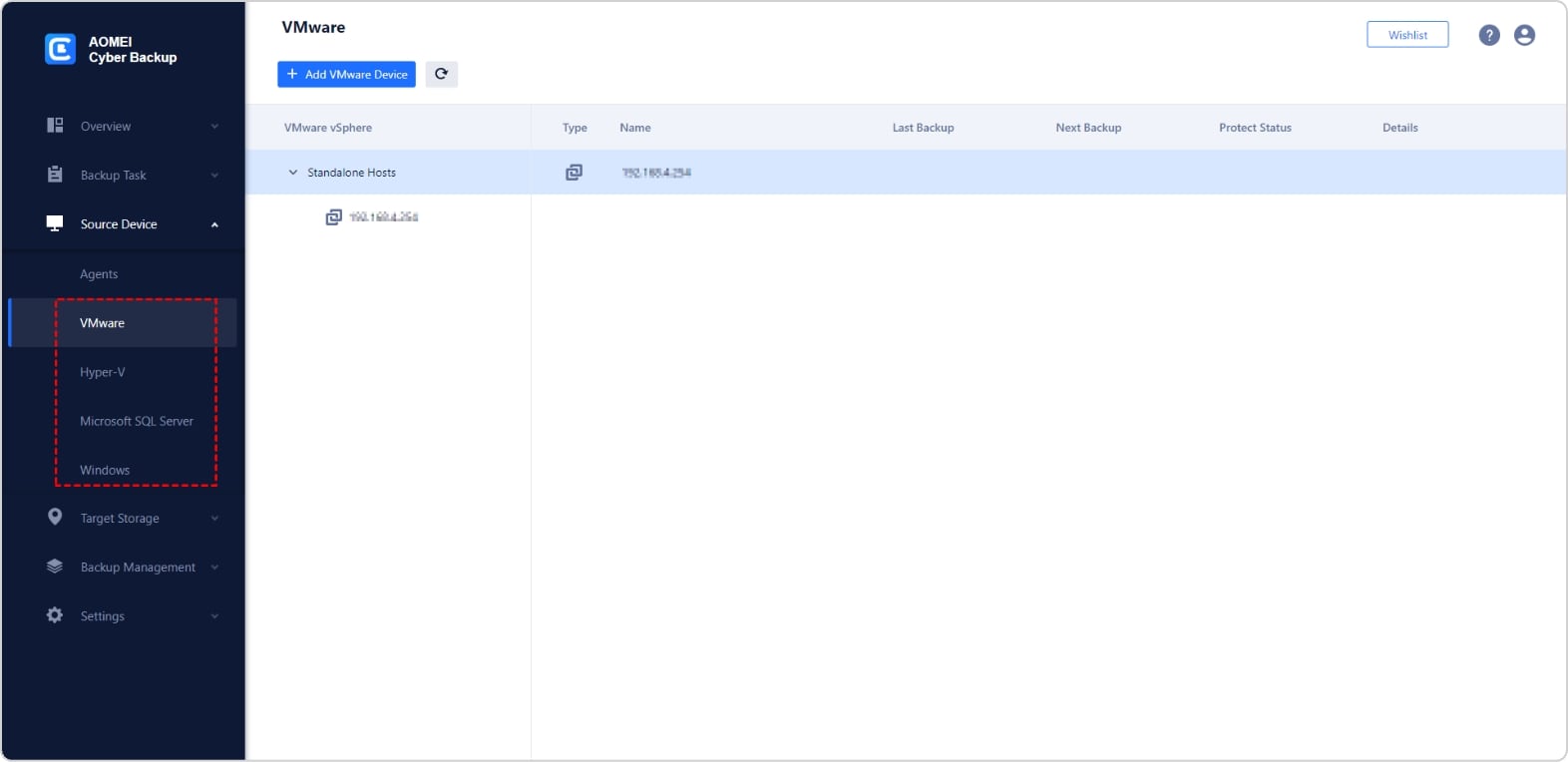Open the Agents submenu item
Viewport: 1568px width, 762px height.
99,274
